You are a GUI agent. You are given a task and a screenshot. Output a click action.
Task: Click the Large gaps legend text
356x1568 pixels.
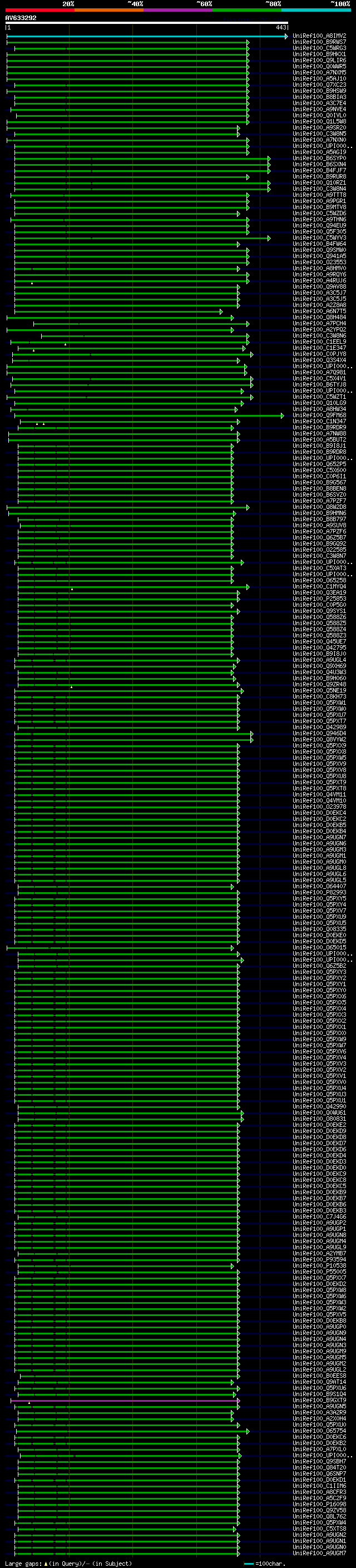[68, 1564]
